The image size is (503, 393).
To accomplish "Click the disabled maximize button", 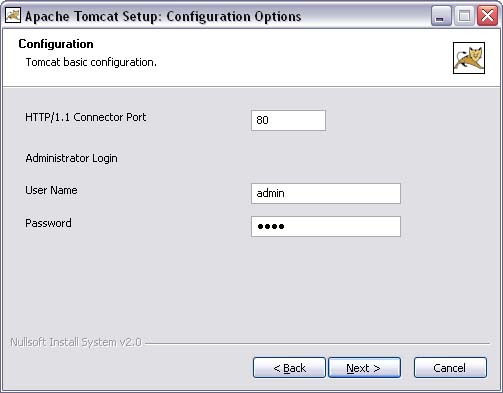I will 464,16.
